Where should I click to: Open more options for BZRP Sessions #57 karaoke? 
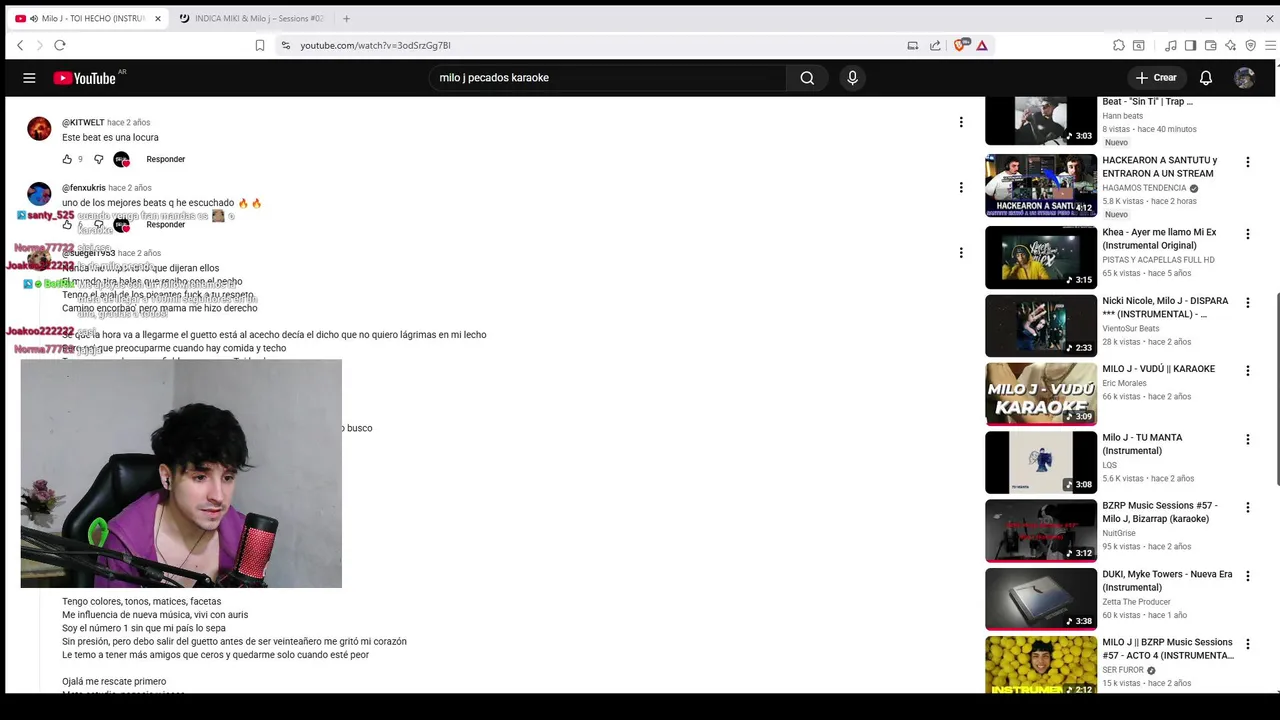(1247, 508)
